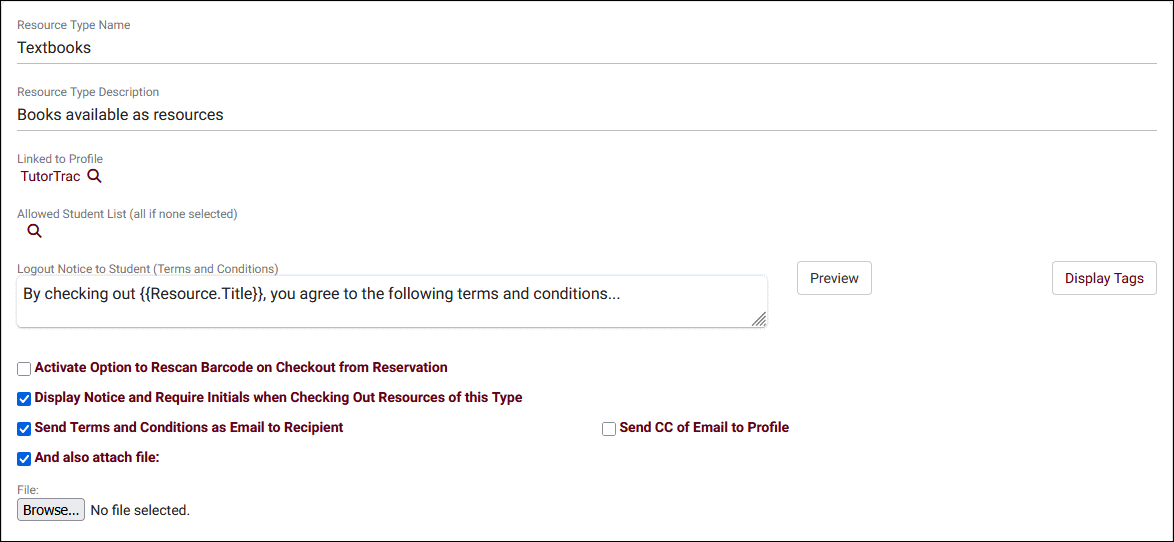Uncheck Display Notice and Require Initials checkbox

tap(25, 398)
